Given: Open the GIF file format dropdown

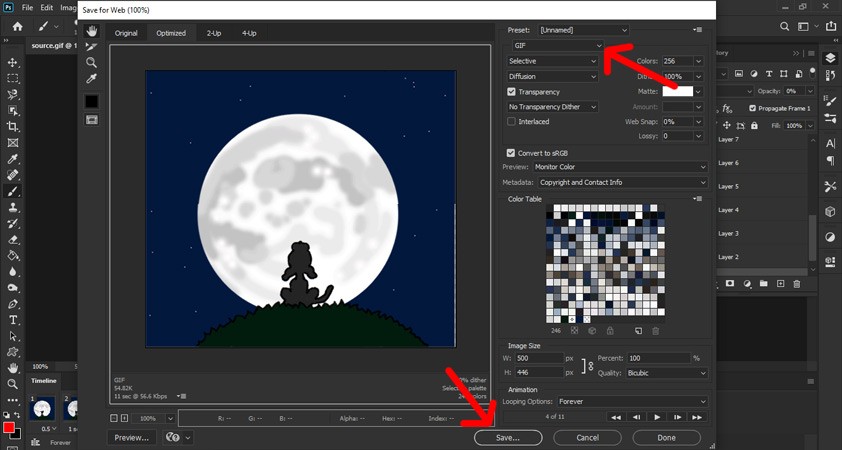Looking at the screenshot, I should (x=556, y=46).
